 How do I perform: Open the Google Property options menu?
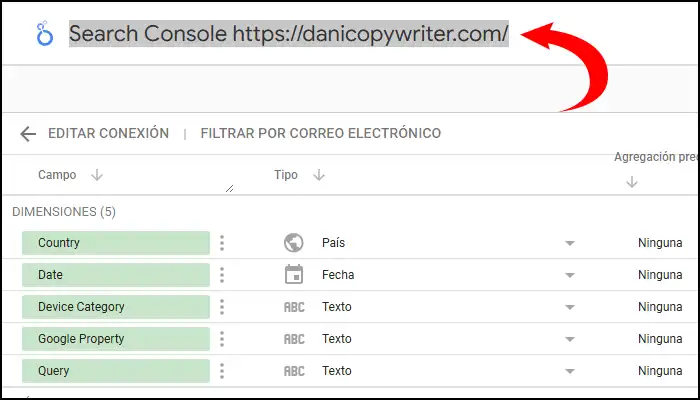click(x=222, y=339)
